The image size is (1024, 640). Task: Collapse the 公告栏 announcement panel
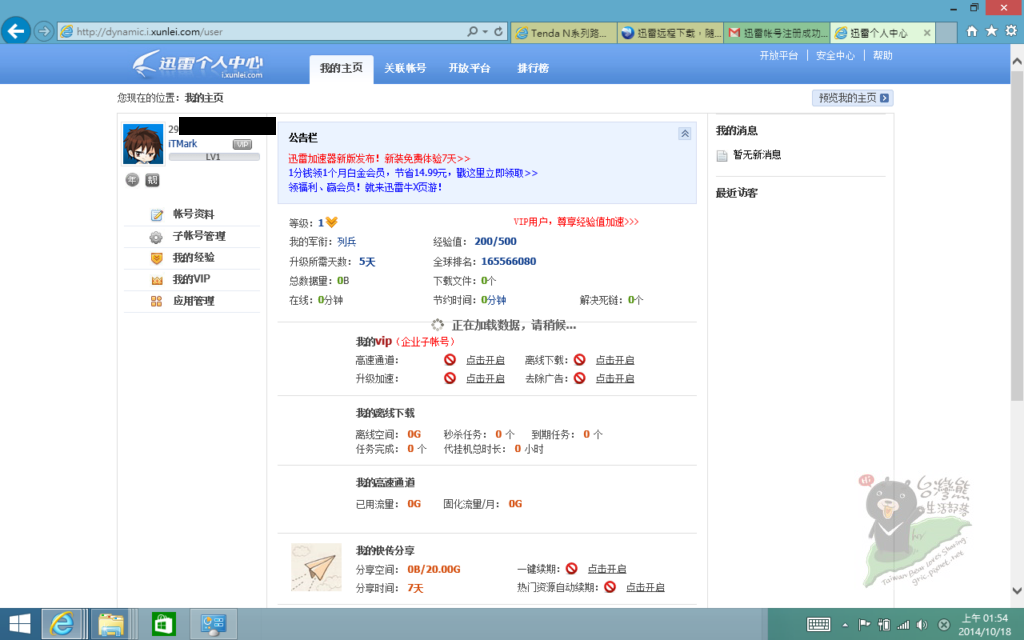[684, 134]
